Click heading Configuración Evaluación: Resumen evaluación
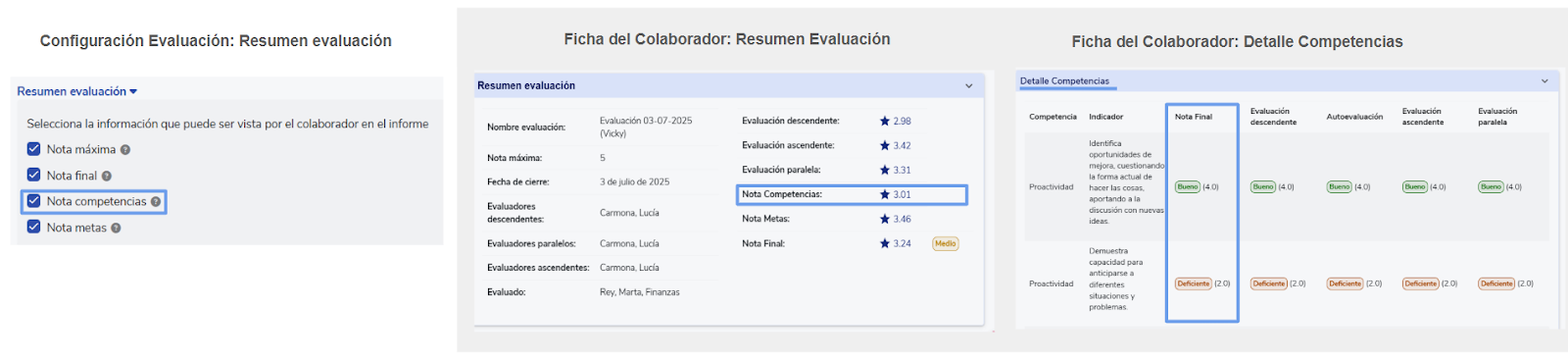Screen dimensions: 1568x359 tap(216, 40)
